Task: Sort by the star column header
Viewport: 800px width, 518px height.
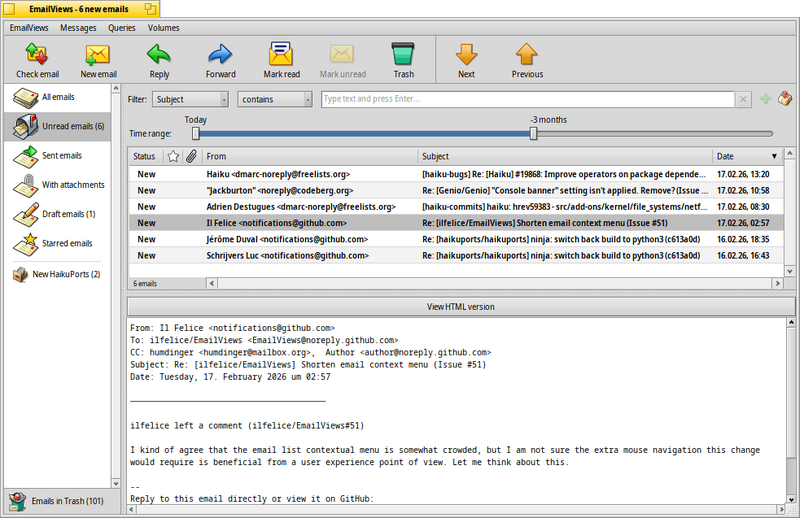Action: [173, 156]
